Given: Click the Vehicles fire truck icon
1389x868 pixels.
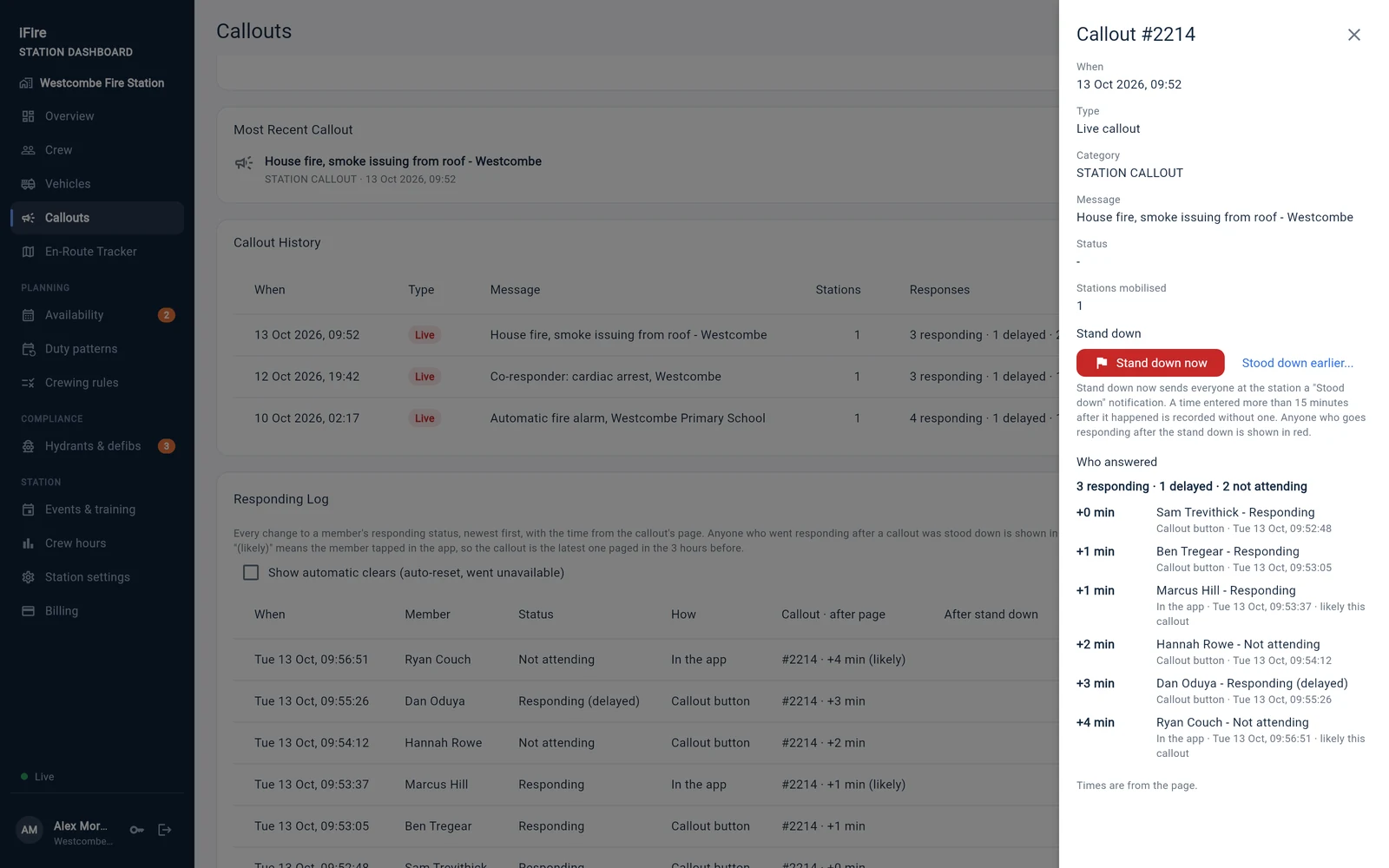Looking at the screenshot, I should click(28, 184).
